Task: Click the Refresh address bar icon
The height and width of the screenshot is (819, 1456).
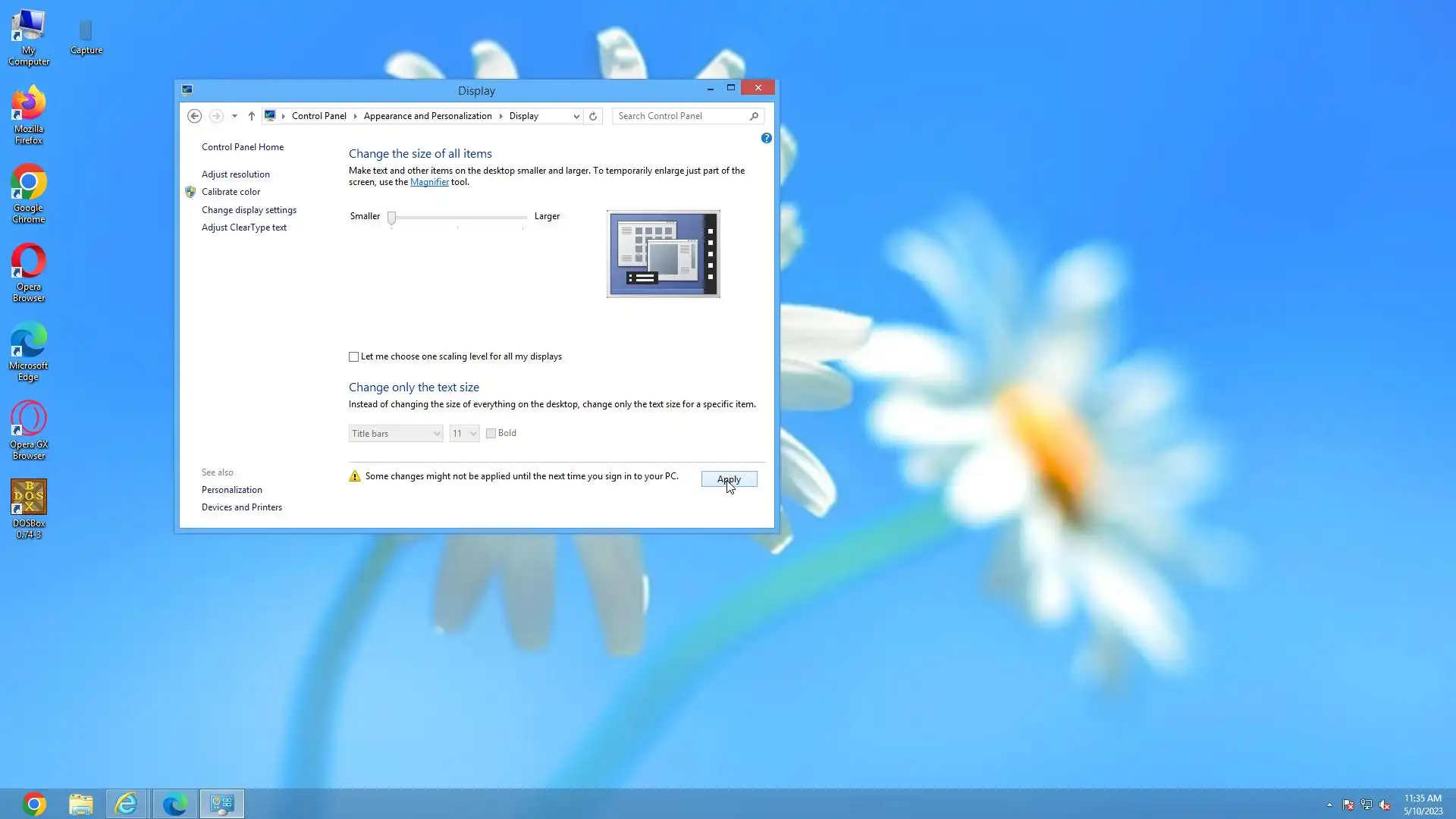Action: pyautogui.click(x=593, y=116)
